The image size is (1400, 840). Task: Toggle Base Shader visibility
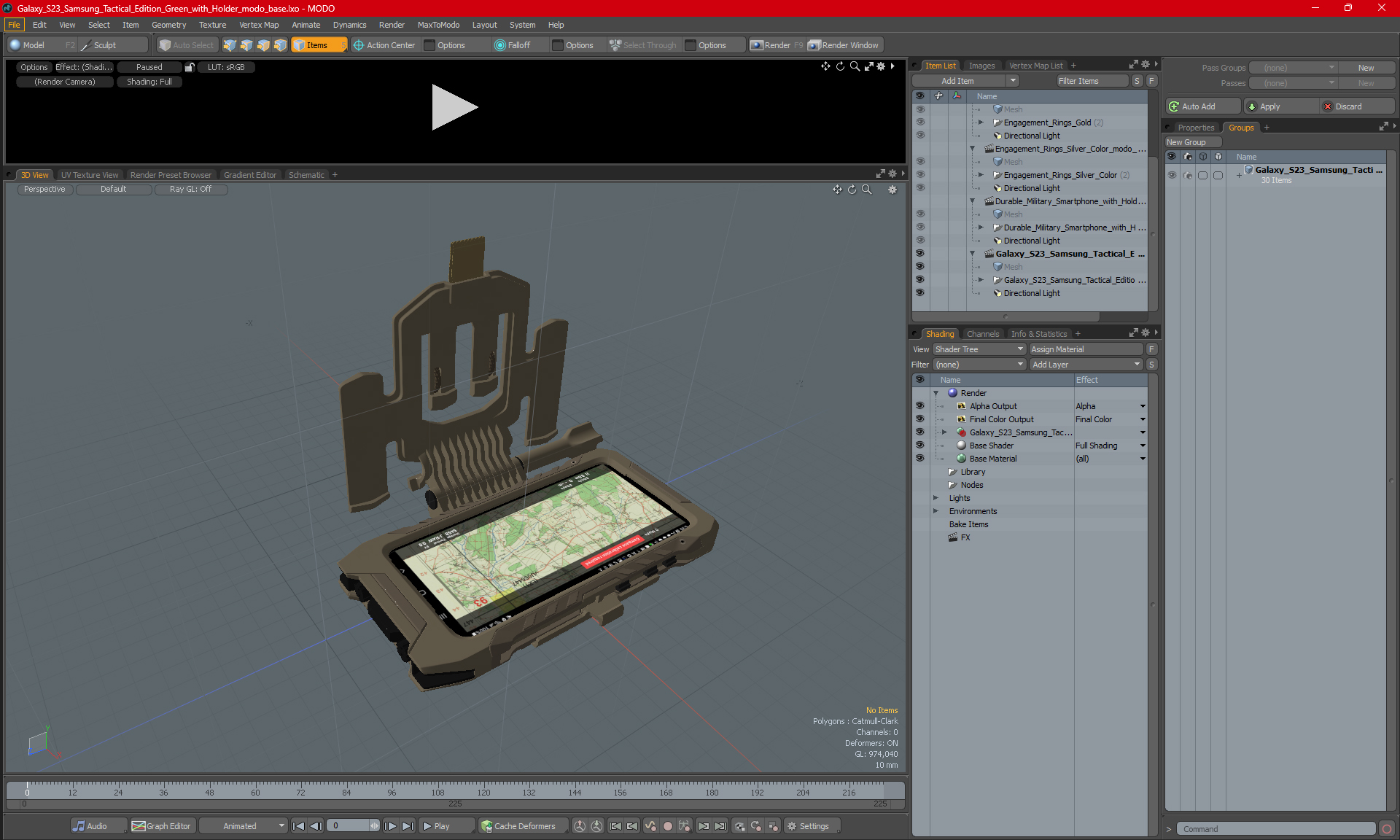(x=919, y=446)
